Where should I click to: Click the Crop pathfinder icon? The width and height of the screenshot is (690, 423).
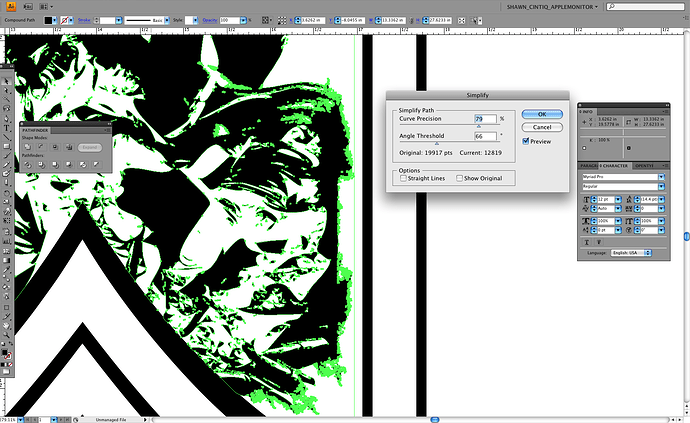click(x=69, y=165)
